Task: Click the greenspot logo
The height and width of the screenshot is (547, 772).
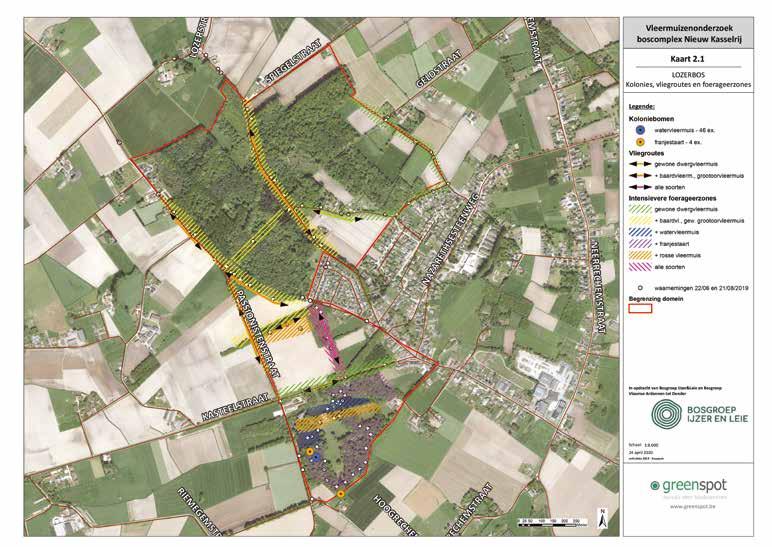Action: coord(688,486)
